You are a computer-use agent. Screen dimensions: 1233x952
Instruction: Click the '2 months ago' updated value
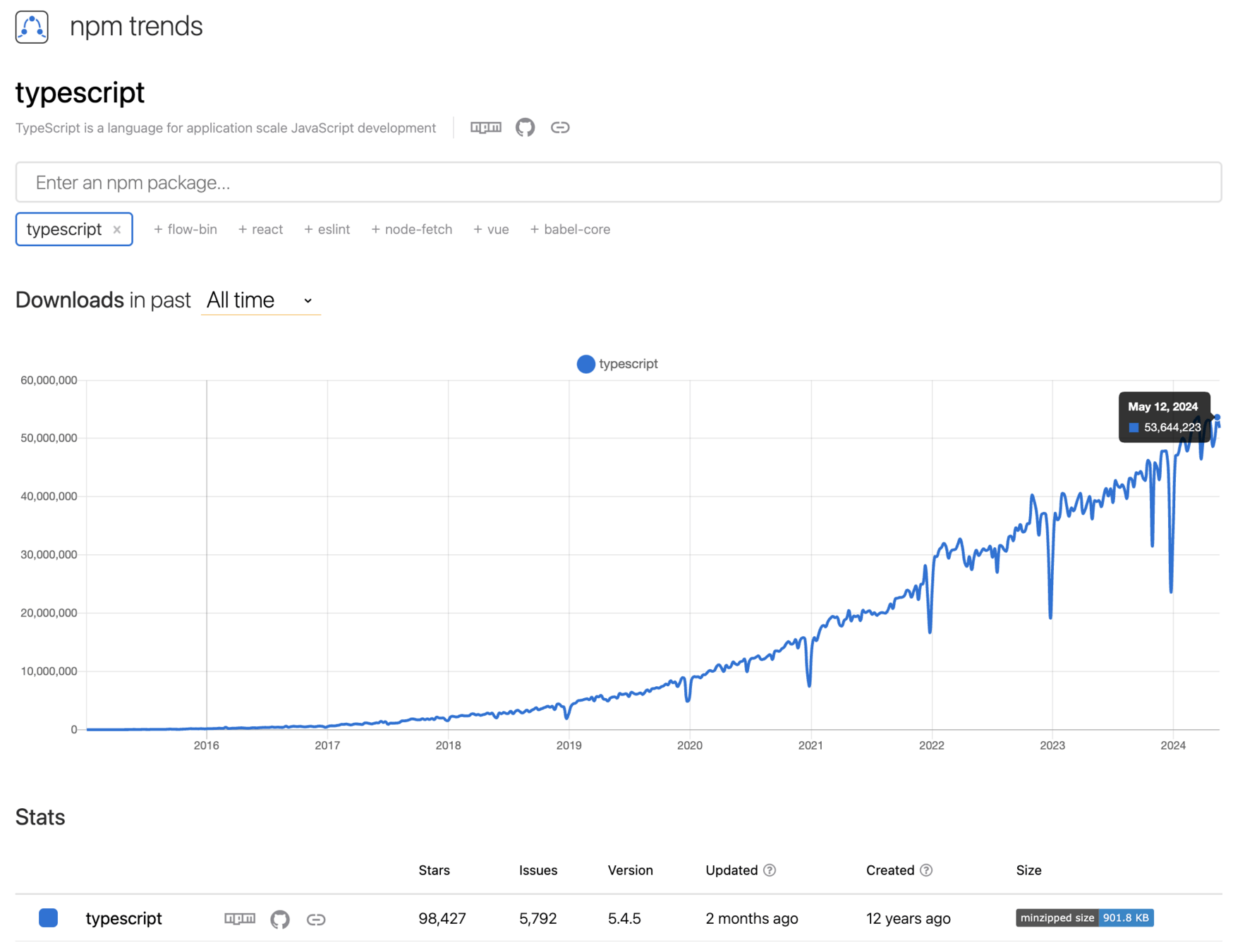tap(752, 918)
